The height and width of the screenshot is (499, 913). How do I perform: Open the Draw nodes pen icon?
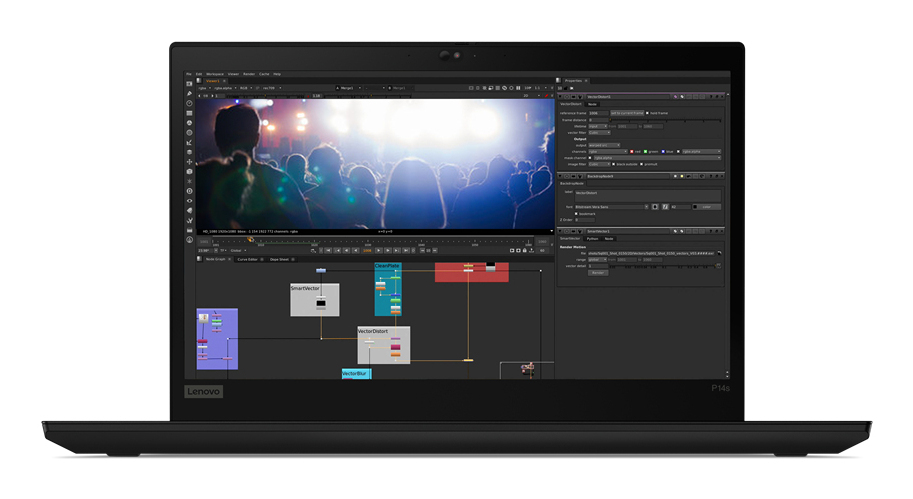pyautogui.click(x=189, y=93)
